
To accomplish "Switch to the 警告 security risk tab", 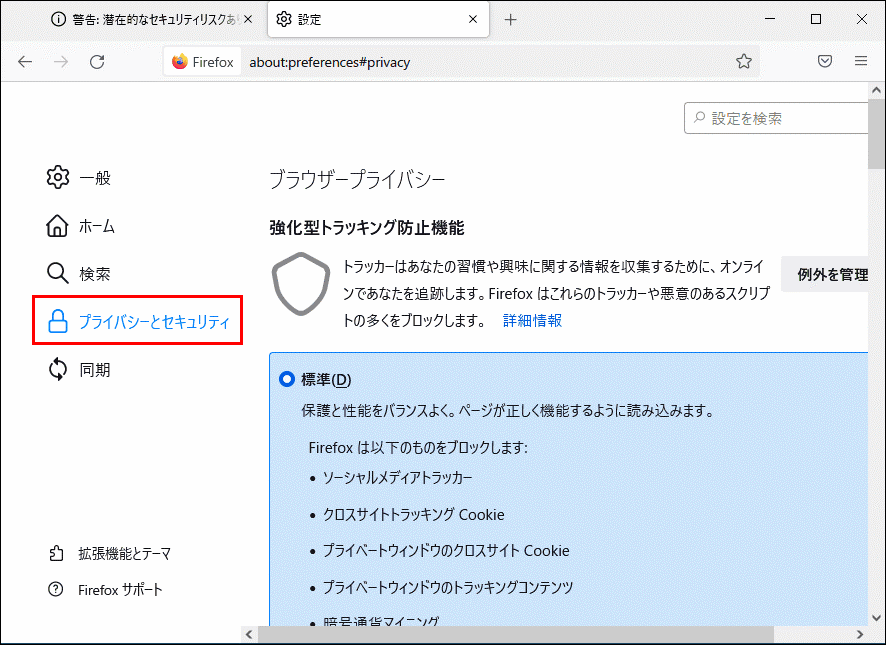I will [x=145, y=19].
